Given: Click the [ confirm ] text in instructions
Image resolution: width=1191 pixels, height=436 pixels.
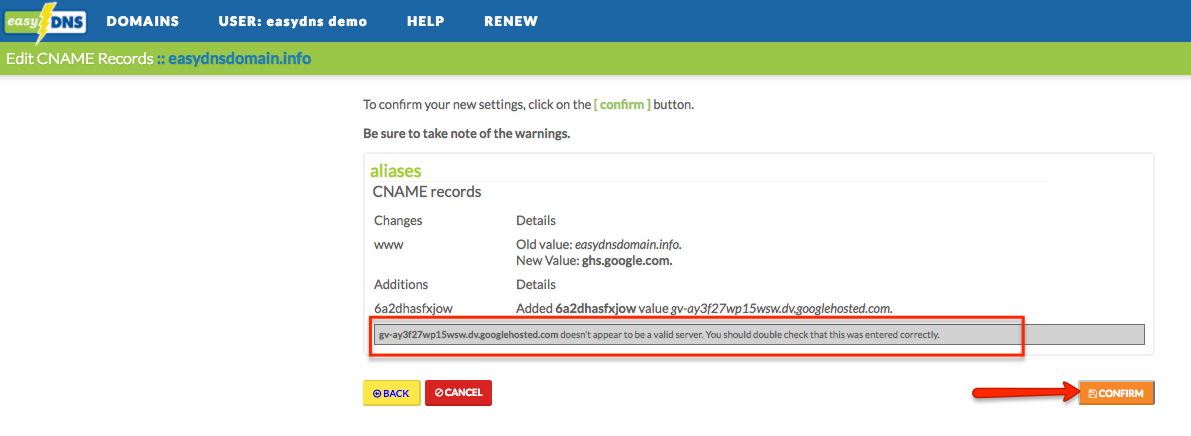Looking at the screenshot, I should click(x=622, y=105).
